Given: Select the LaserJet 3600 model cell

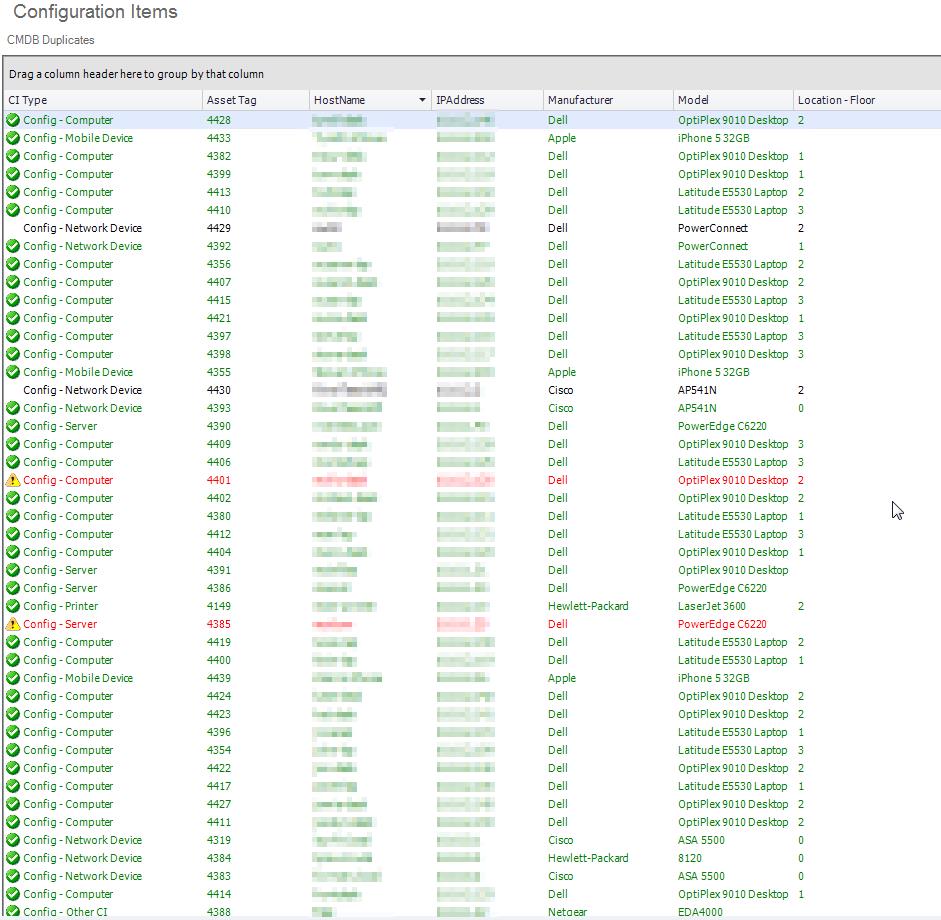Looking at the screenshot, I should (711, 606).
